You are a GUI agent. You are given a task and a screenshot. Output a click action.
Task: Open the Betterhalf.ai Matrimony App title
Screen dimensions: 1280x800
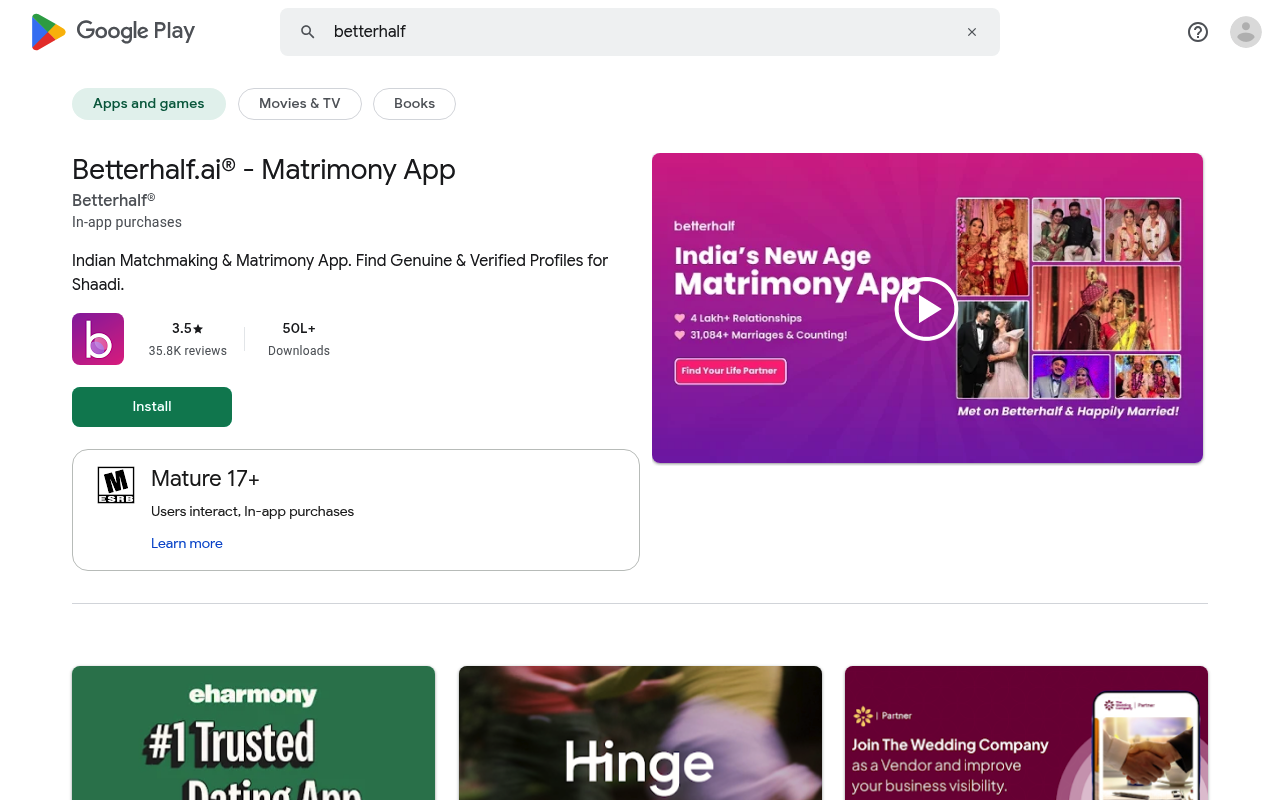pos(264,170)
